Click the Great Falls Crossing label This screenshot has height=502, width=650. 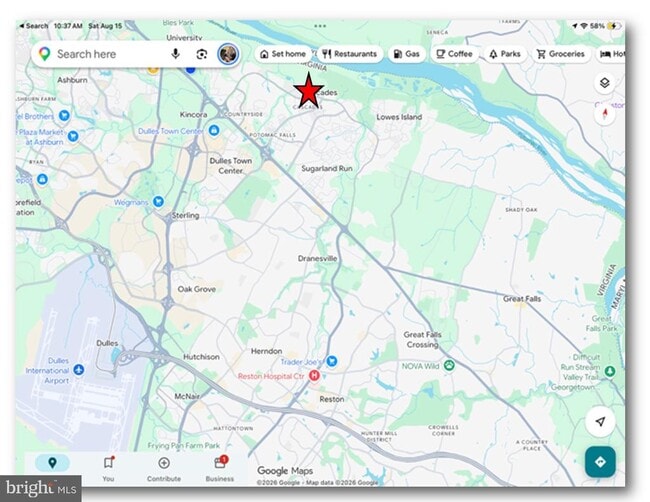click(422, 340)
